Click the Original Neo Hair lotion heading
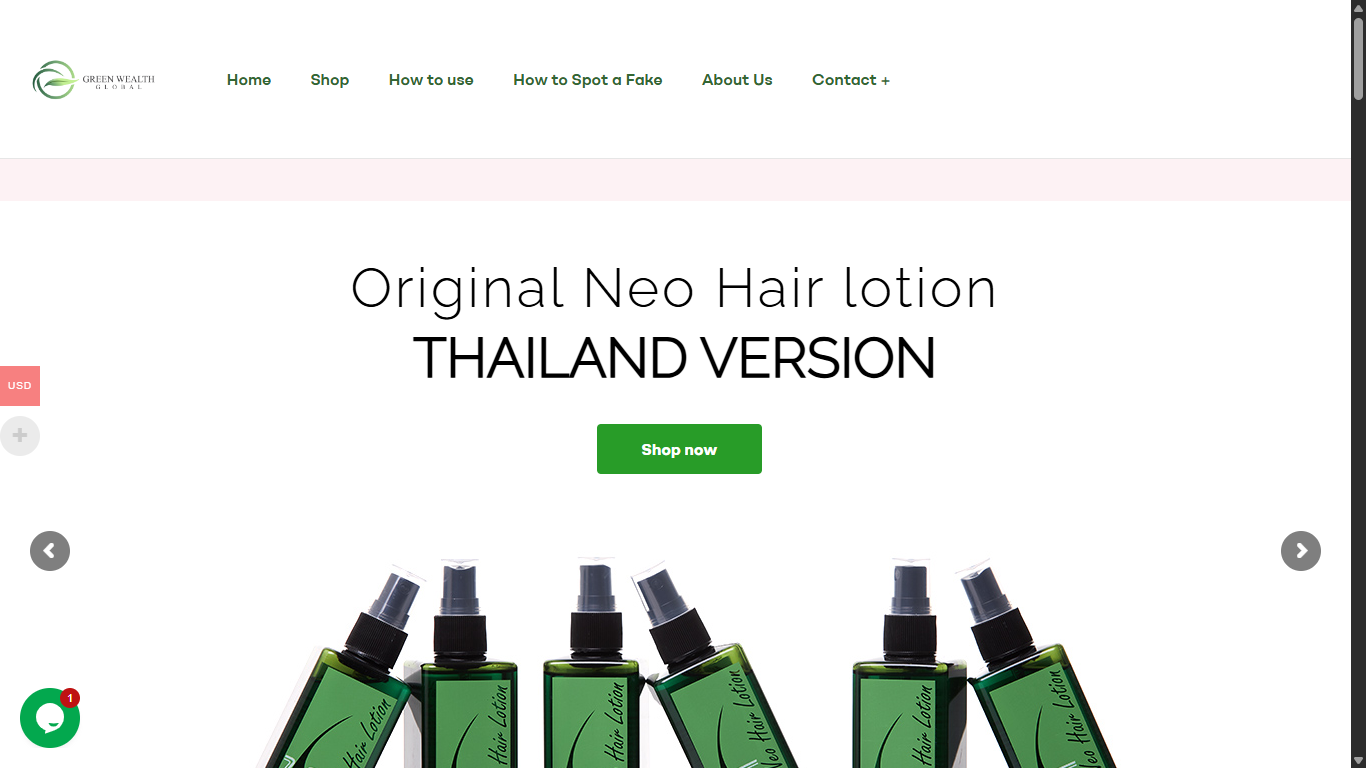The image size is (1366, 768). click(674, 288)
